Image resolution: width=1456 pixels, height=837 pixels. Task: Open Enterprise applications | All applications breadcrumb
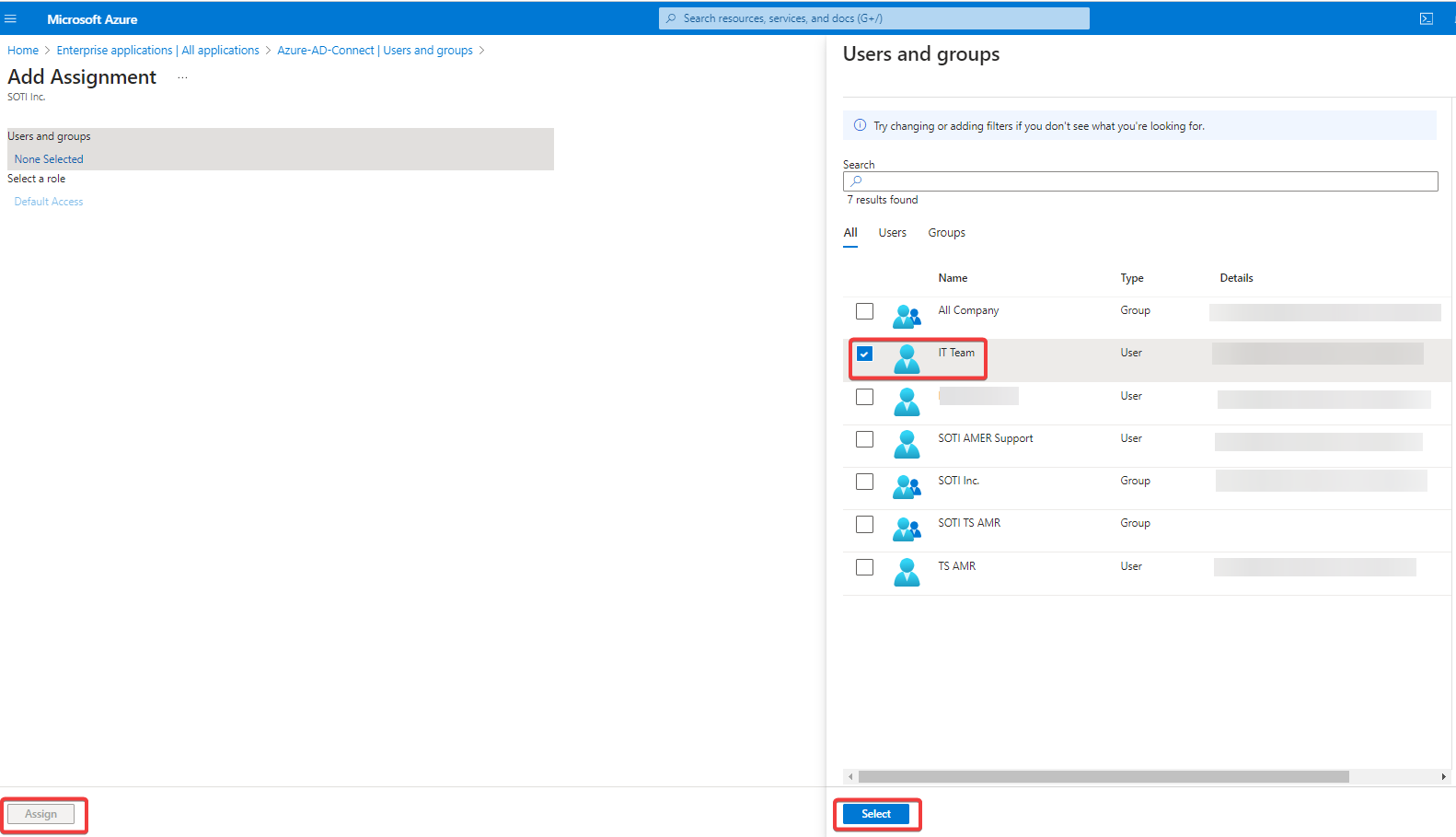click(x=158, y=51)
